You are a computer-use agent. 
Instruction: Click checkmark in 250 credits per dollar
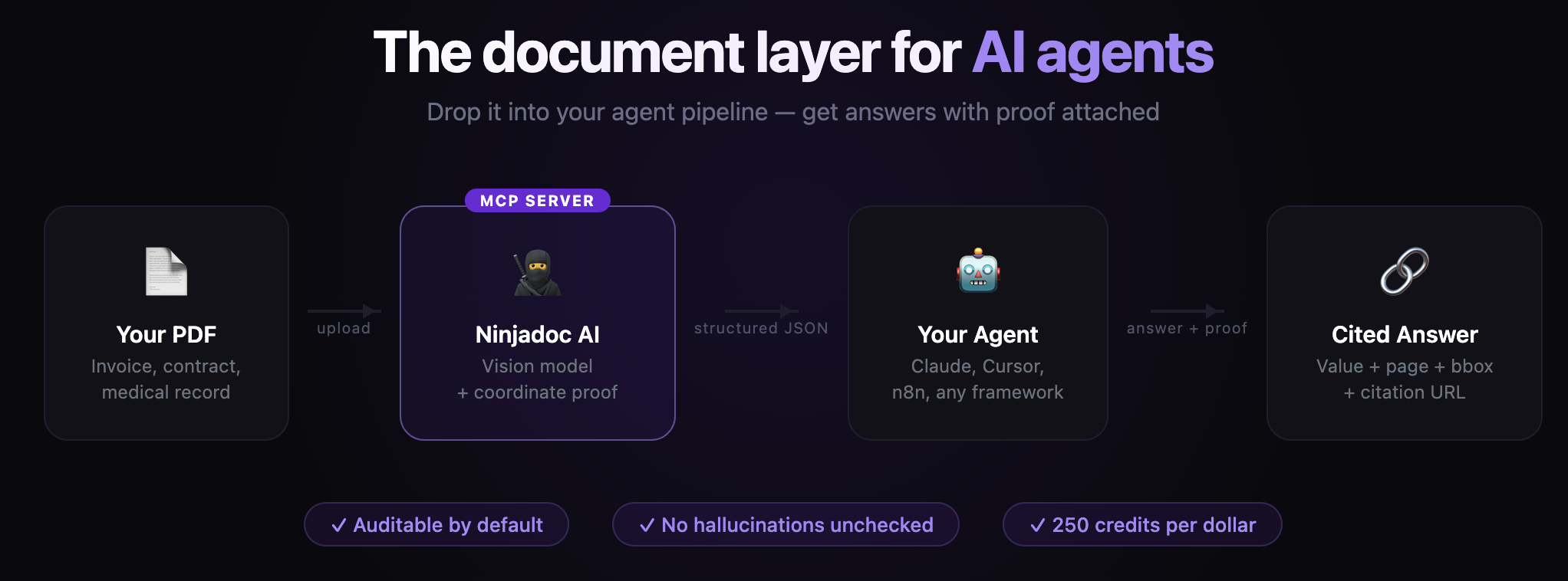pos(1038,526)
